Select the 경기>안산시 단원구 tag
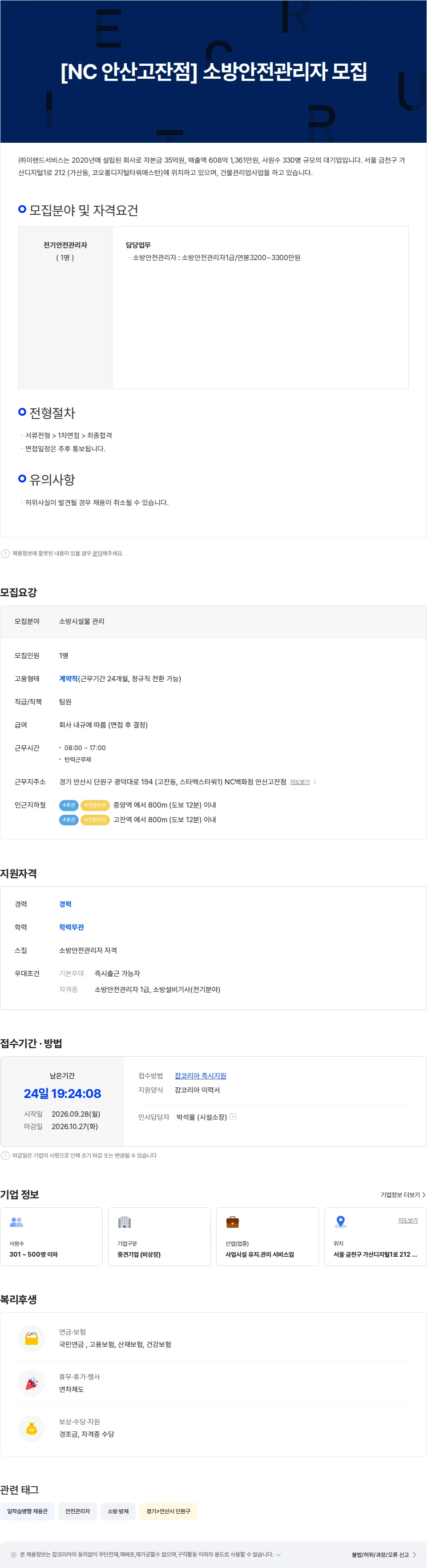The width and height of the screenshot is (427, 1568). point(168,1512)
